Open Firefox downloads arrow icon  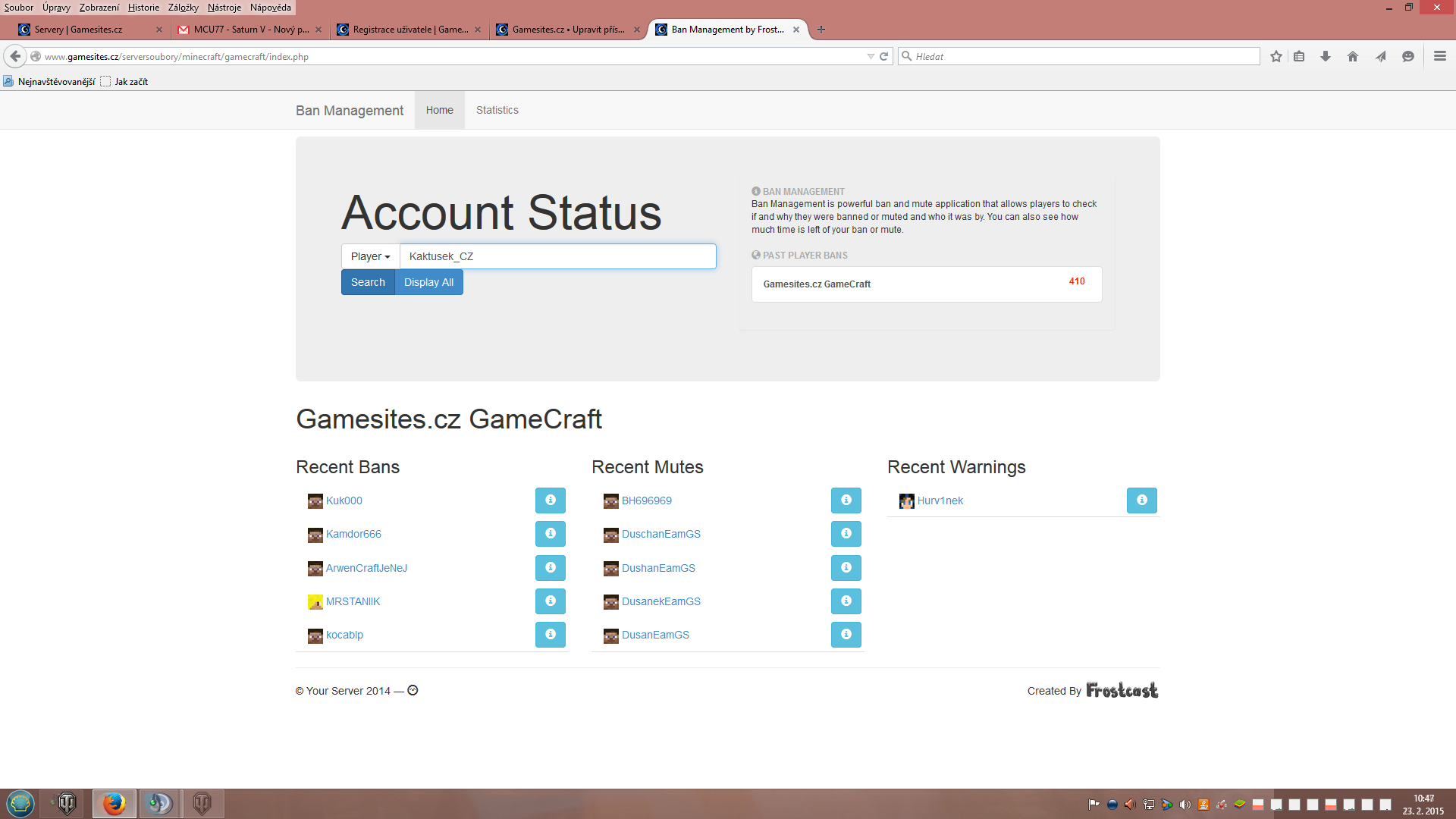point(1326,57)
